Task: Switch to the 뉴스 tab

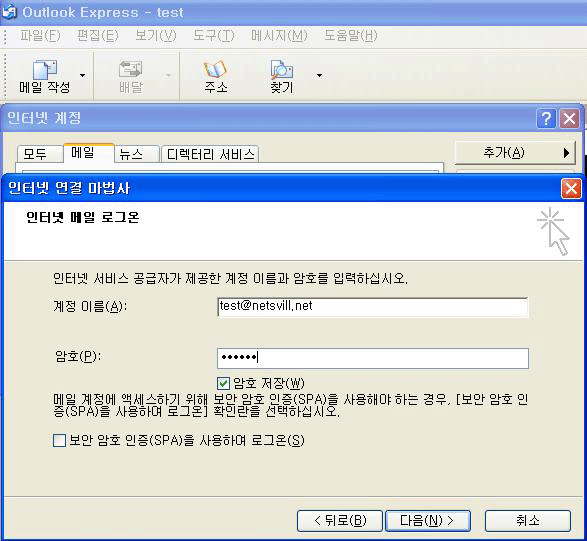Action: click(137, 154)
